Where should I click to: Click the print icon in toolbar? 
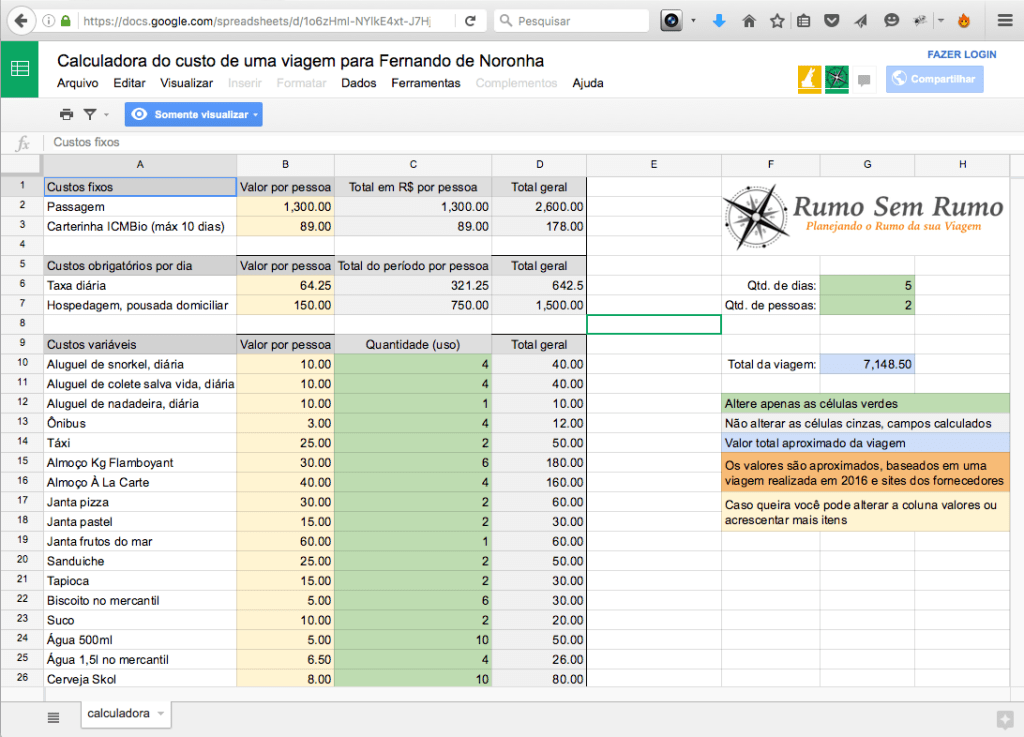click(x=66, y=115)
